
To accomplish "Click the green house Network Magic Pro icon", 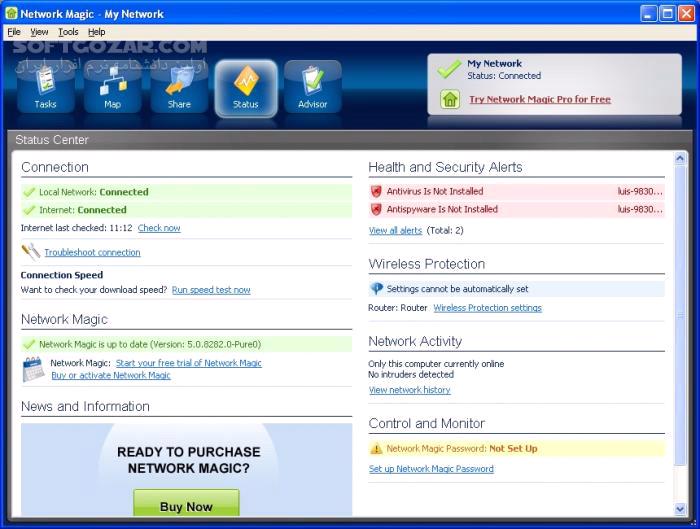I will (x=450, y=99).
